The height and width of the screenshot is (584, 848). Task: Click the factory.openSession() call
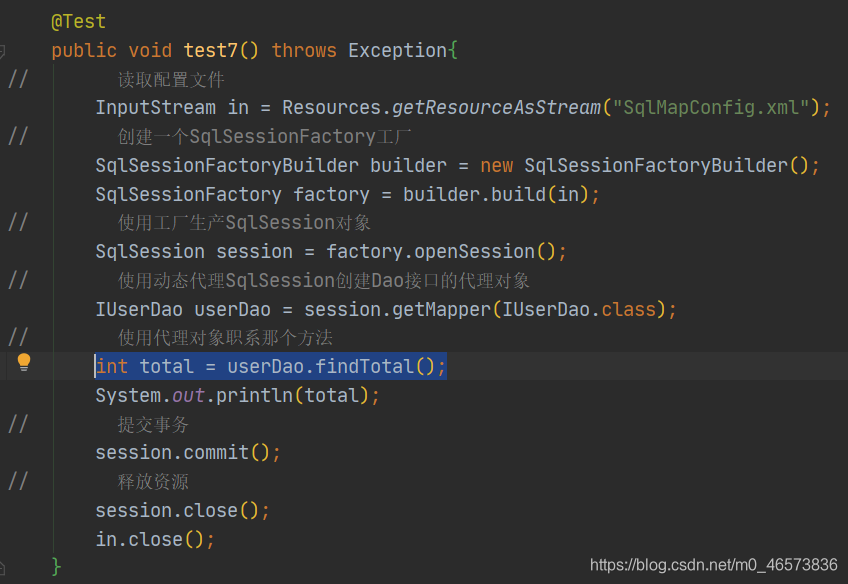pyautogui.click(x=441, y=251)
